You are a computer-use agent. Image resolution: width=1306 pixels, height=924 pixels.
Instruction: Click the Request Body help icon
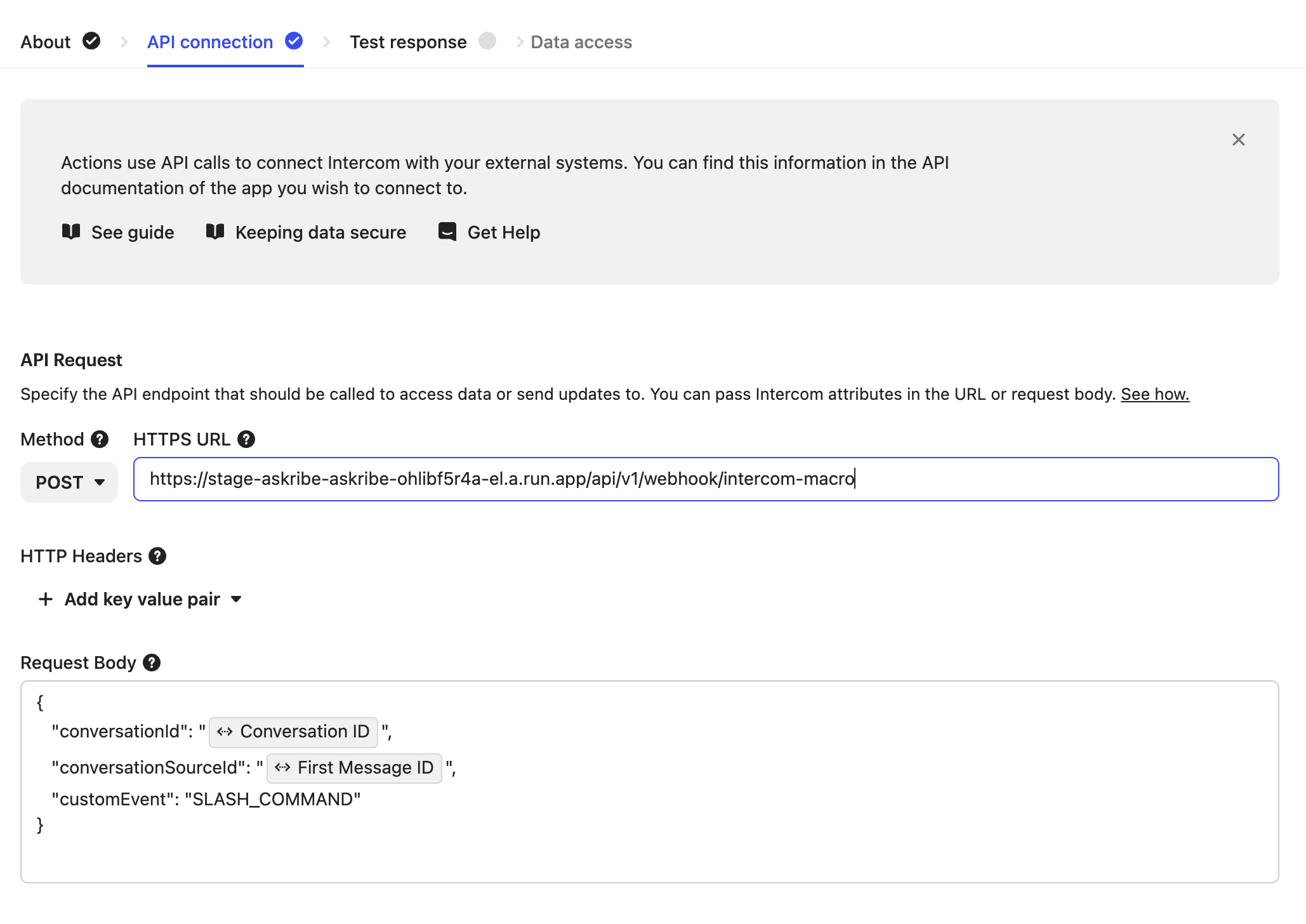(152, 663)
